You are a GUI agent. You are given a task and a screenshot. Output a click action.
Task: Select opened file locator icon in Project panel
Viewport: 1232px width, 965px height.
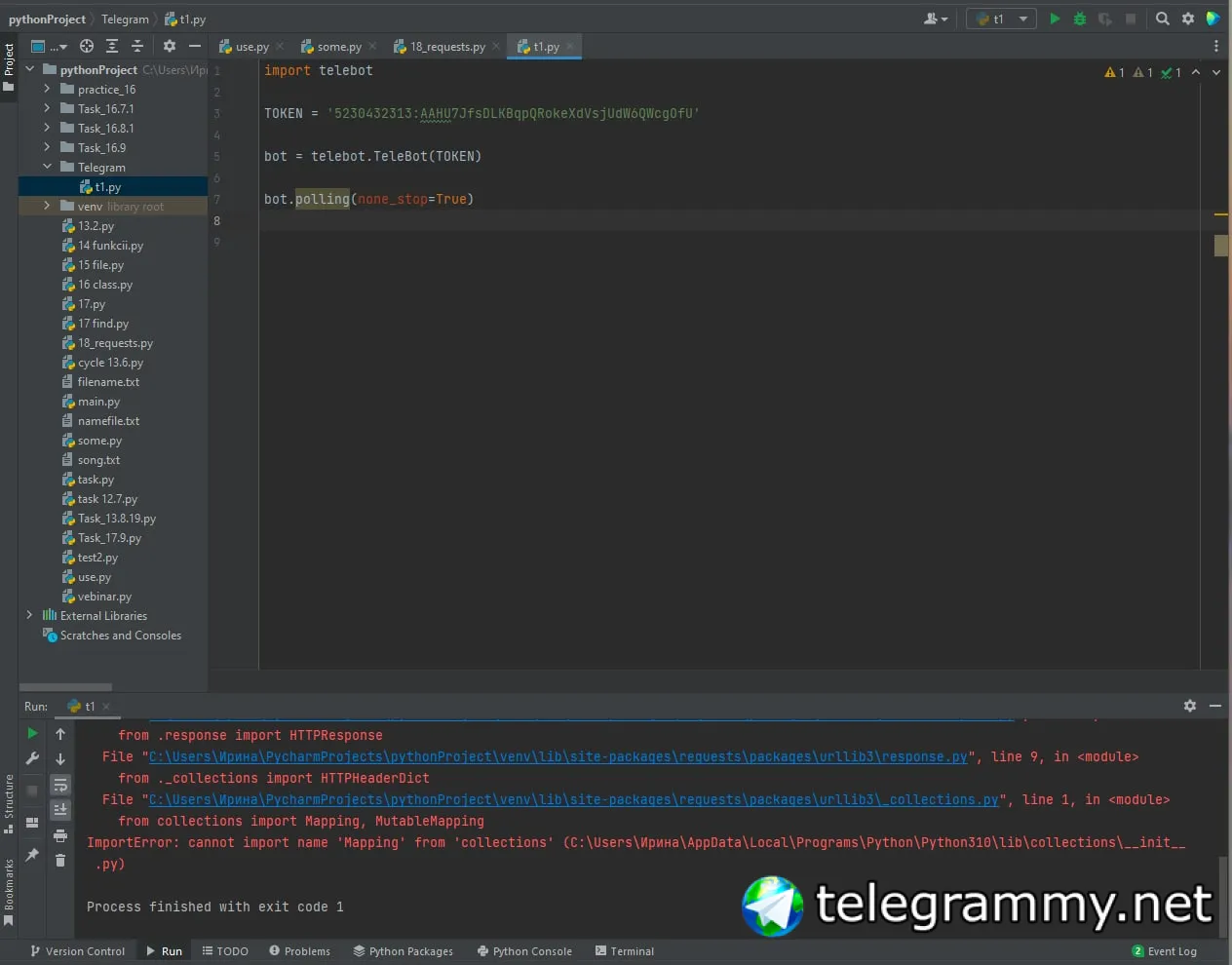point(87,46)
